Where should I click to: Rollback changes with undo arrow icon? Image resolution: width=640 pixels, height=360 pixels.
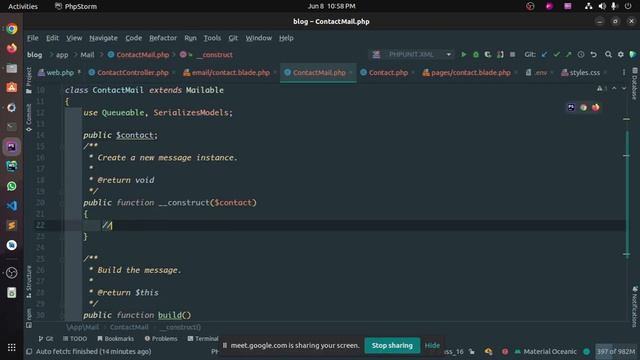593,54
